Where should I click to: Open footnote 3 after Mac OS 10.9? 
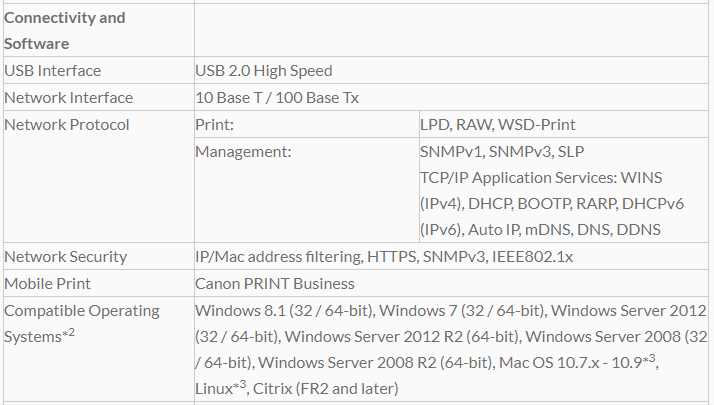pos(652,358)
